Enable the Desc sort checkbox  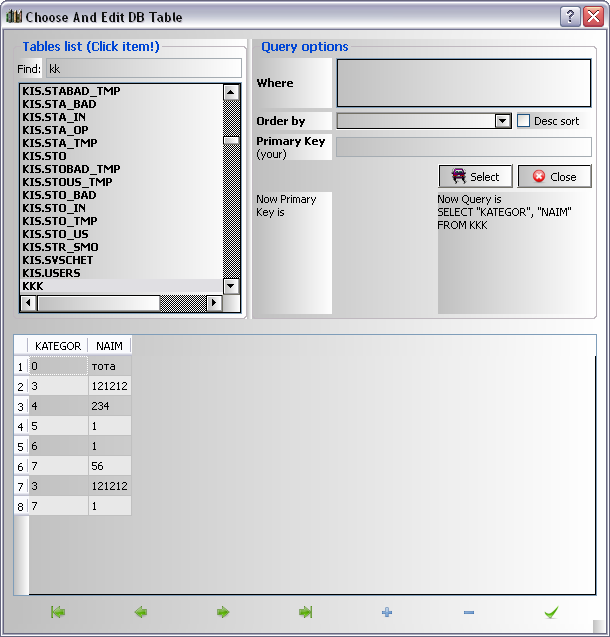tap(523, 121)
